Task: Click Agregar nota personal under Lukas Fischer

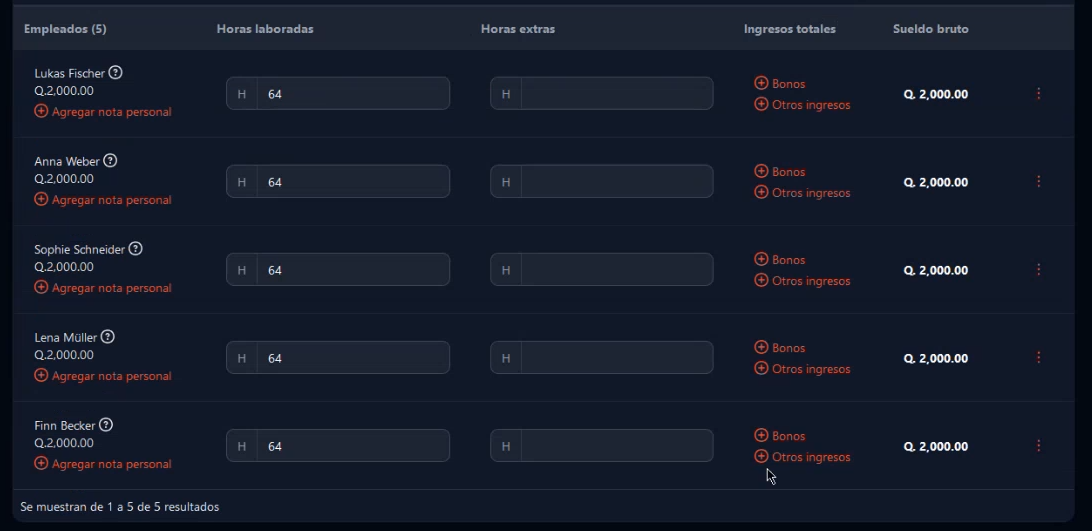Action: [x=103, y=111]
